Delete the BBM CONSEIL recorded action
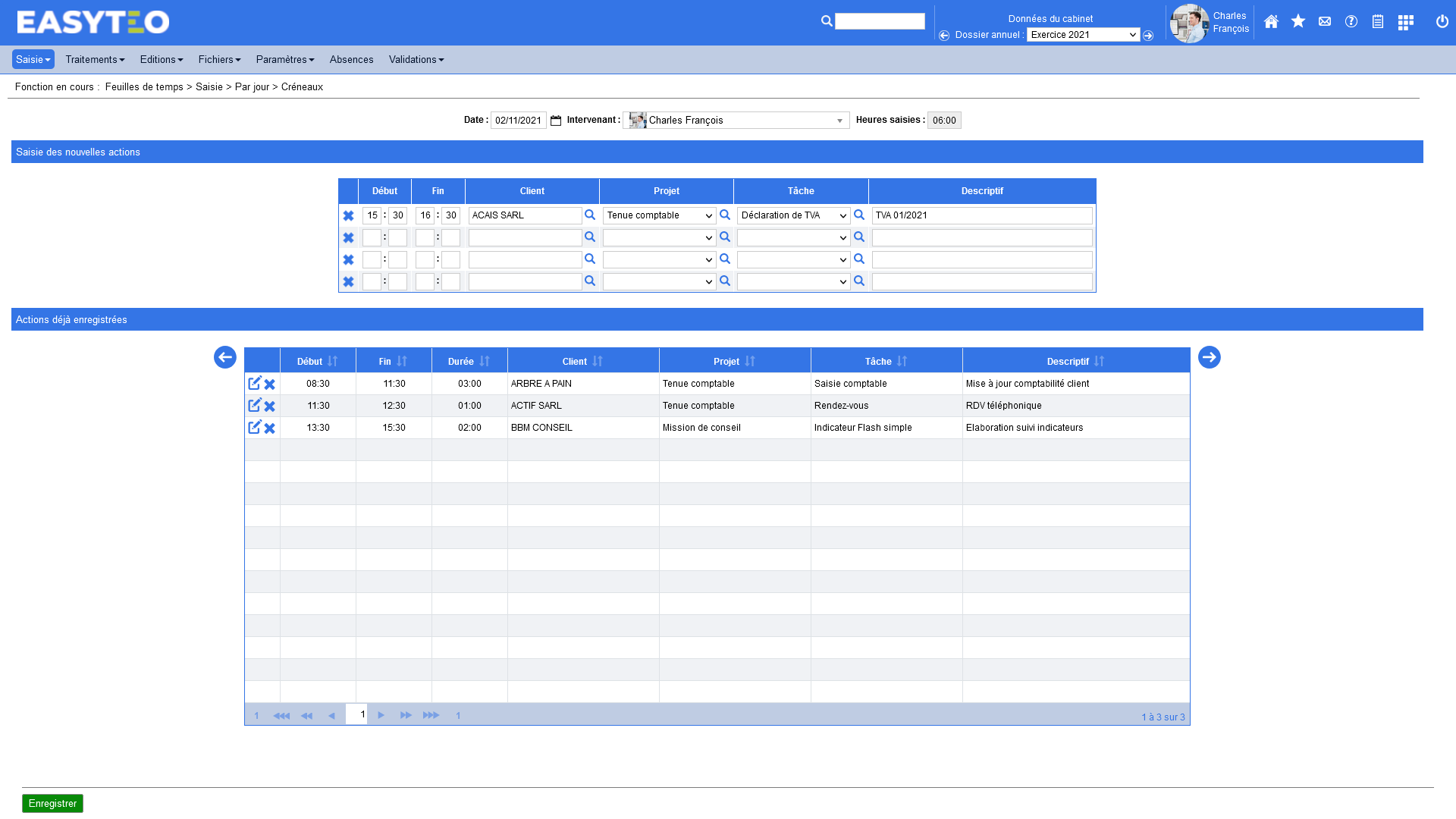The height and width of the screenshot is (819, 1456). 270,428
